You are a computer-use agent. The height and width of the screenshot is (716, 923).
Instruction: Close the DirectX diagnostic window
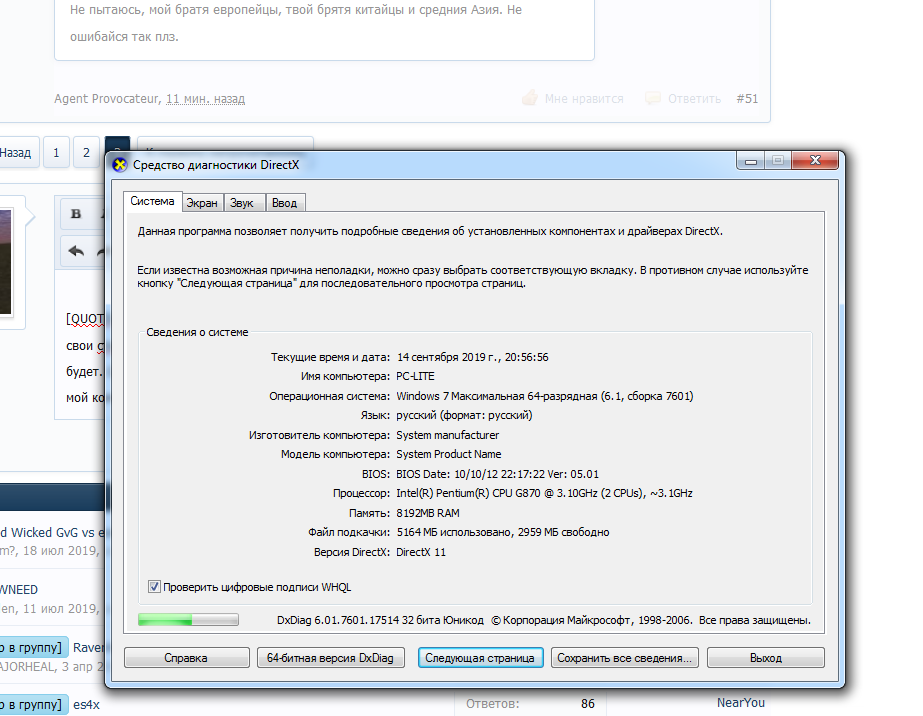[x=819, y=161]
